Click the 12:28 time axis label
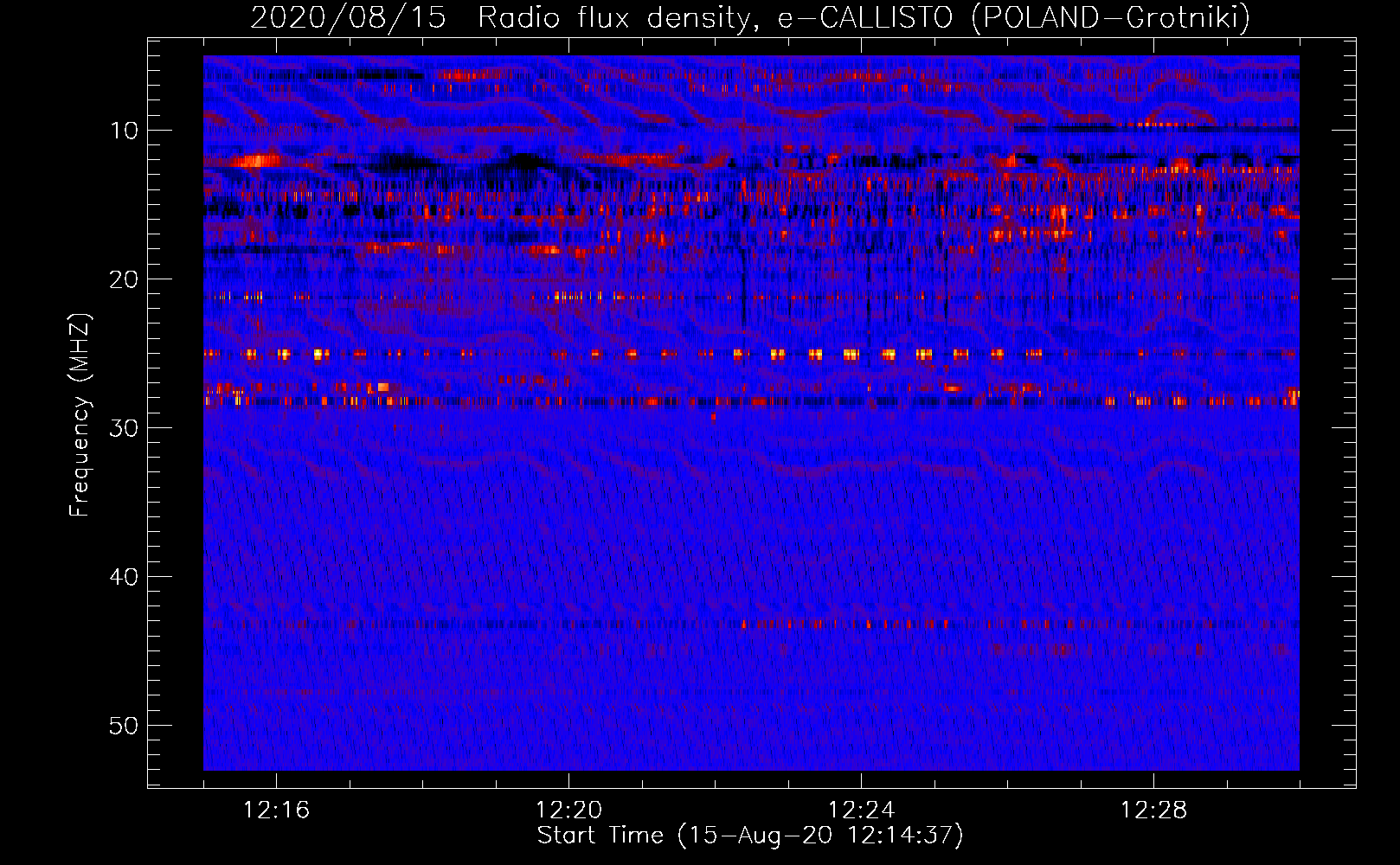The width and height of the screenshot is (1400, 865). pyautogui.click(x=1153, y=810)
